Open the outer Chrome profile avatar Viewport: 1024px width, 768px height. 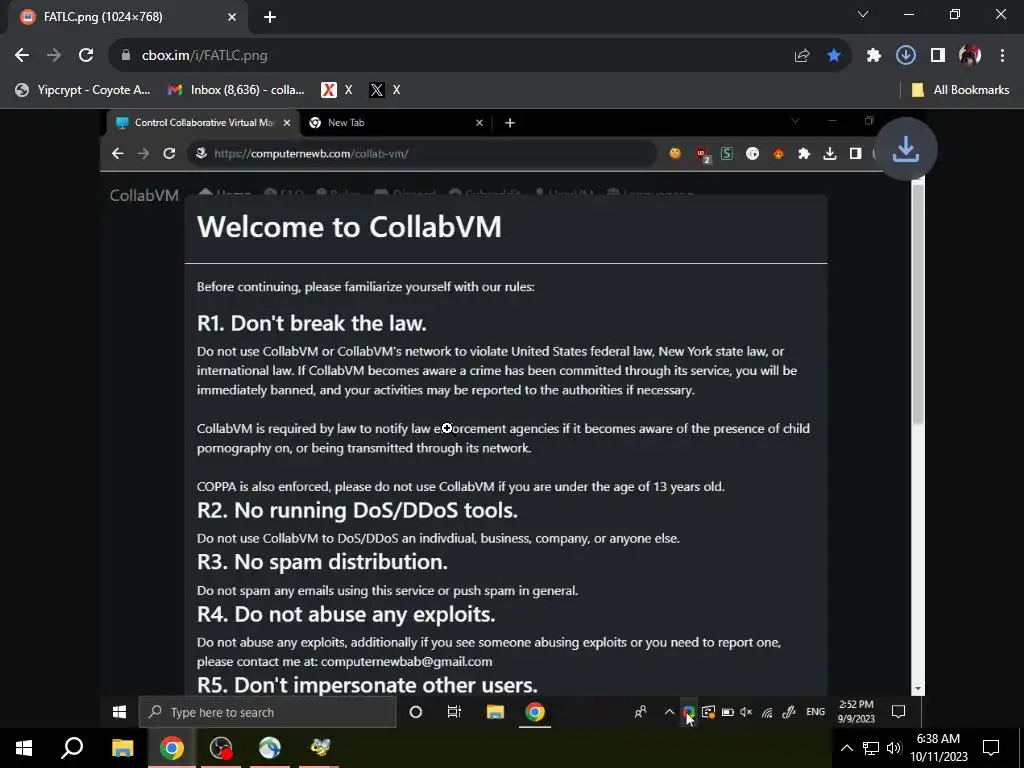pyautogui.click(x=970, y=56)
